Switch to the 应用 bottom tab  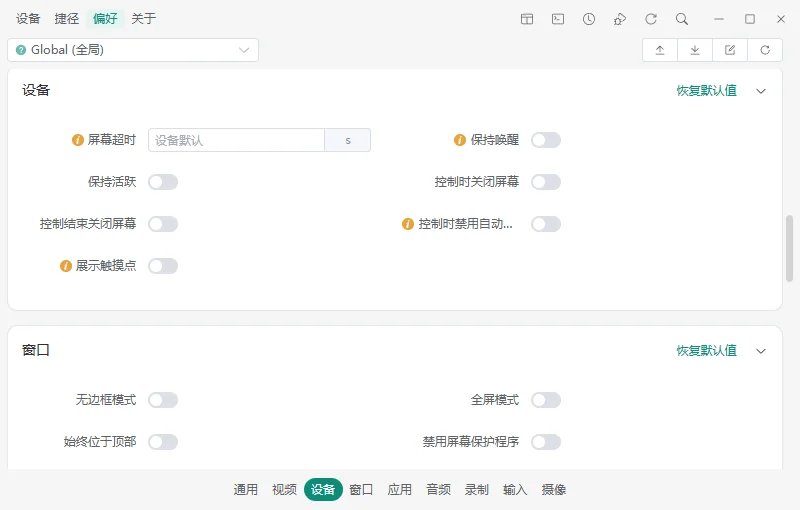coord(399,490)
